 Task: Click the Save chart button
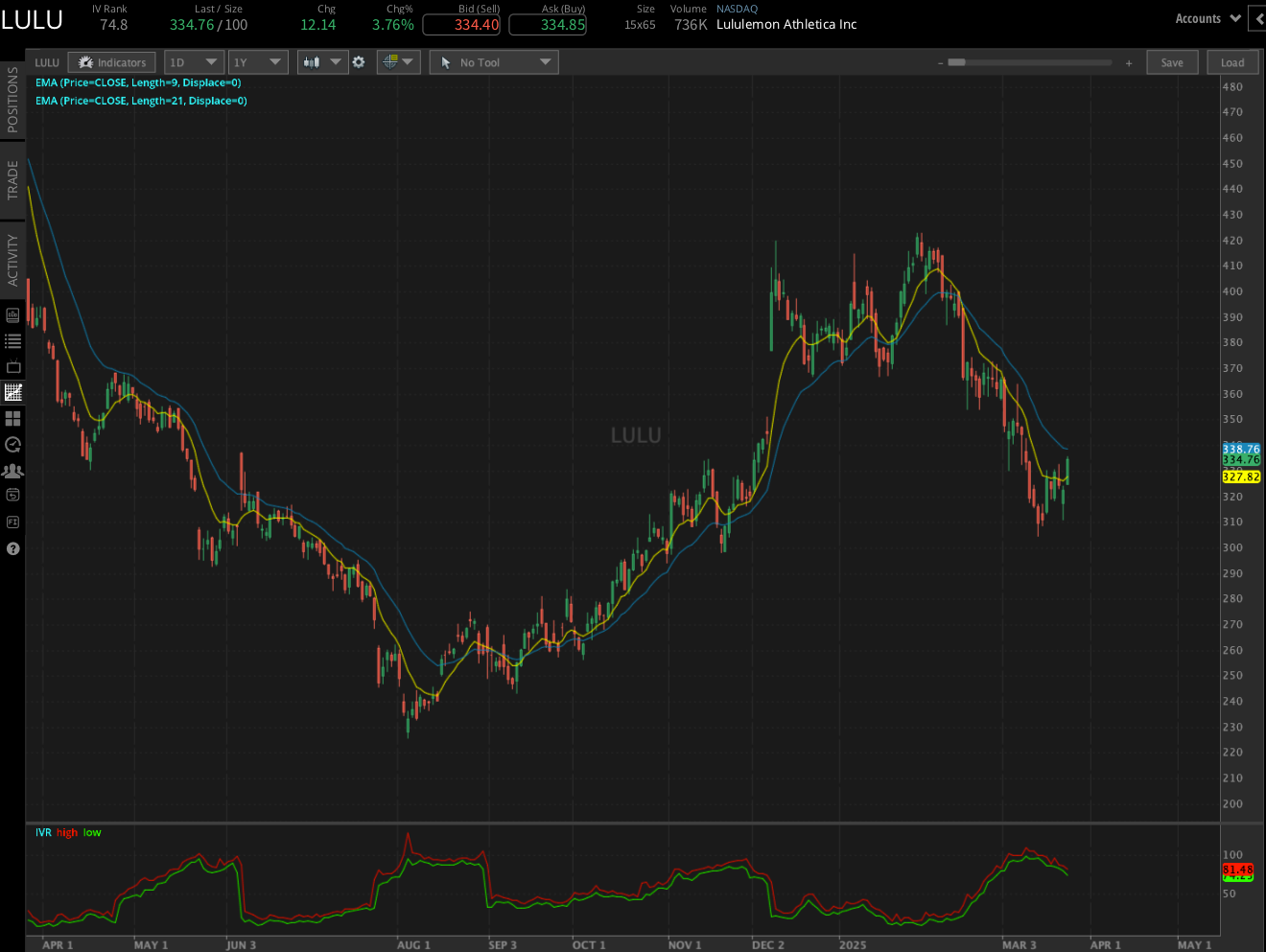pos(1172,62)
